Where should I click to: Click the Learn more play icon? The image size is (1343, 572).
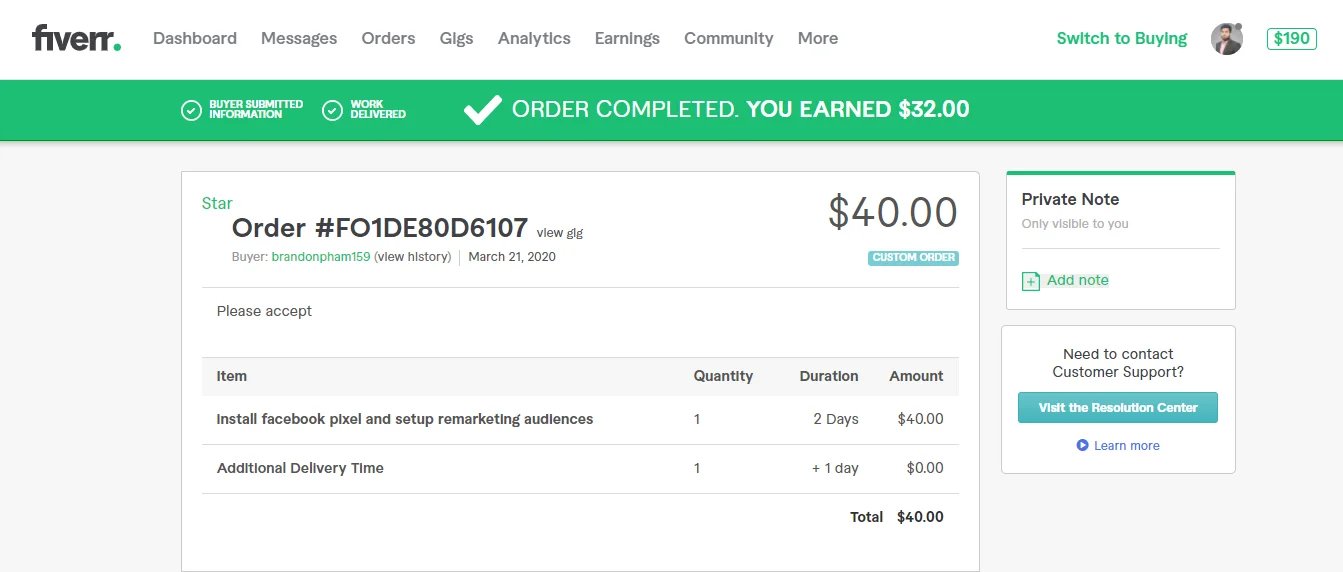[1082, 445]
